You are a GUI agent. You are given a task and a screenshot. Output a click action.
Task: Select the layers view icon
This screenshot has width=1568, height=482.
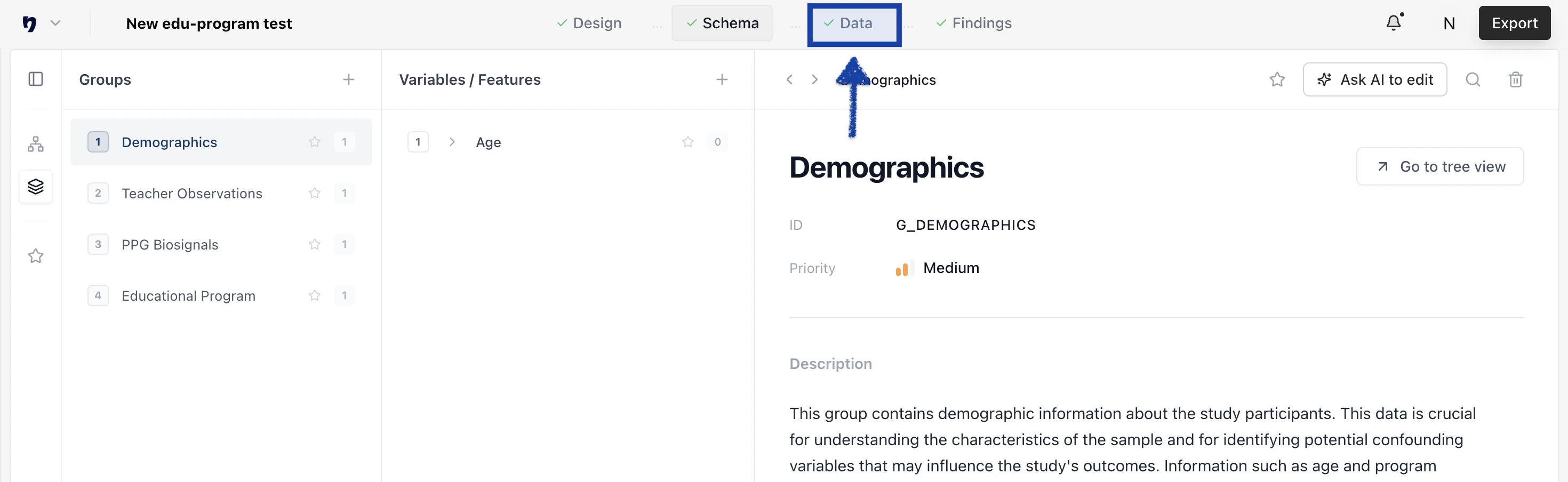36,186
